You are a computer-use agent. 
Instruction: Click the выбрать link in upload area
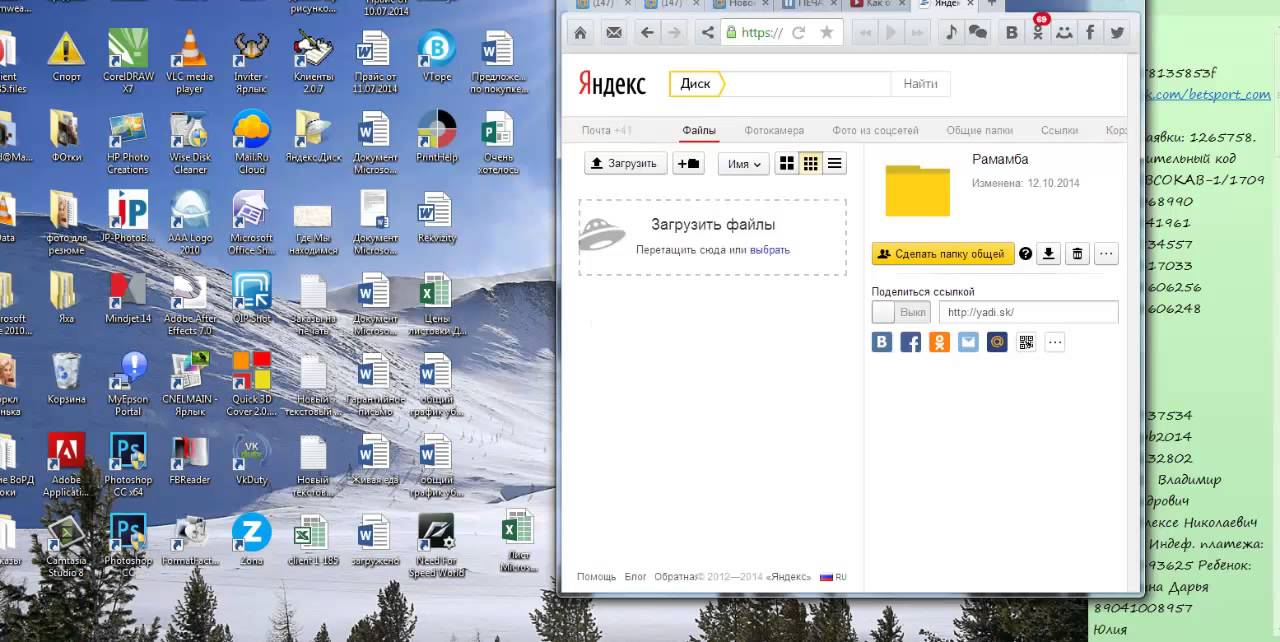[769, 250]
